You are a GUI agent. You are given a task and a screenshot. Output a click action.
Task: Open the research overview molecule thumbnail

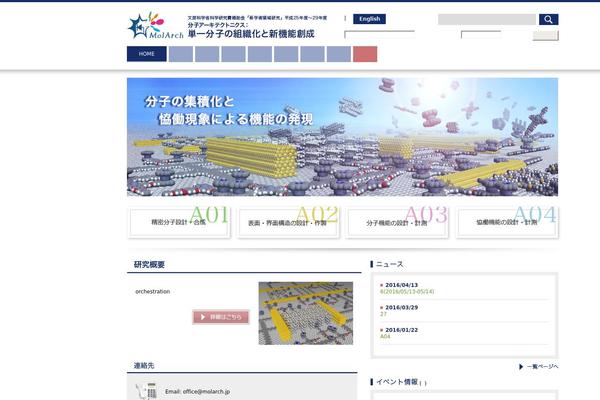306,313
